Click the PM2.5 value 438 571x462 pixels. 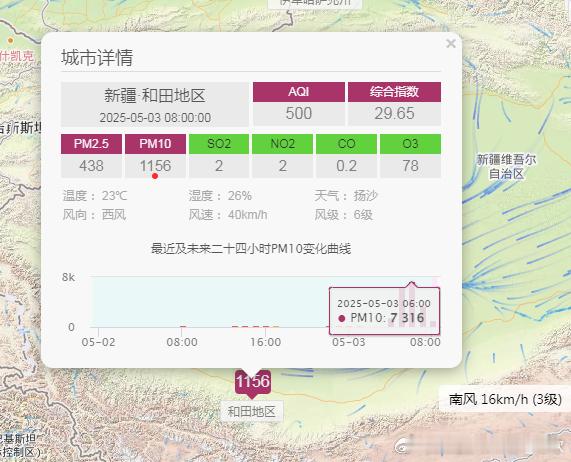(91, 166)
